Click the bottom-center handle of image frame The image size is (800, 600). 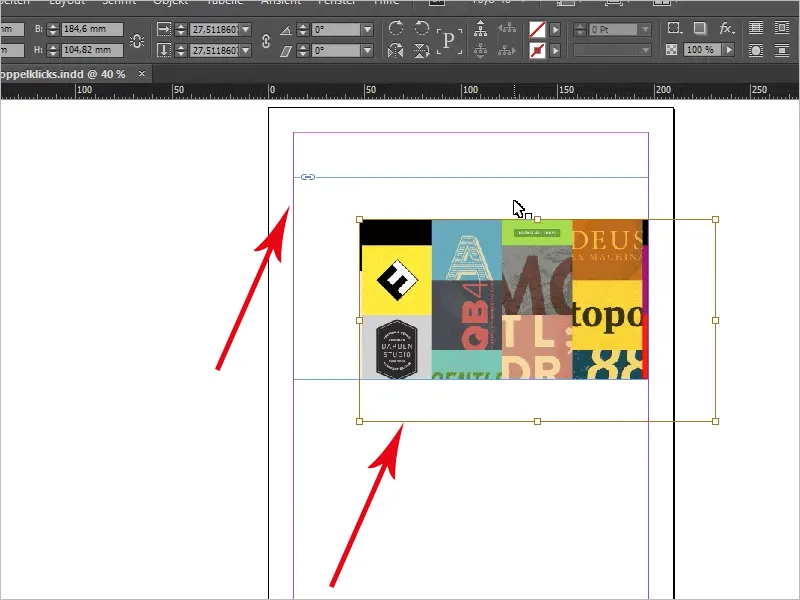[x=537, y=421]
